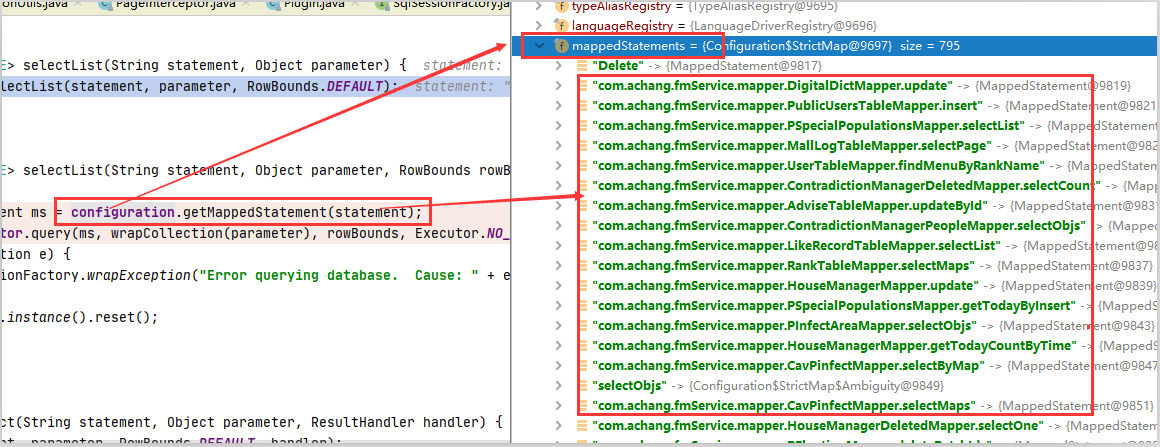Click 'getMappedStatement(statement)' in the code

tap(298, 213)
